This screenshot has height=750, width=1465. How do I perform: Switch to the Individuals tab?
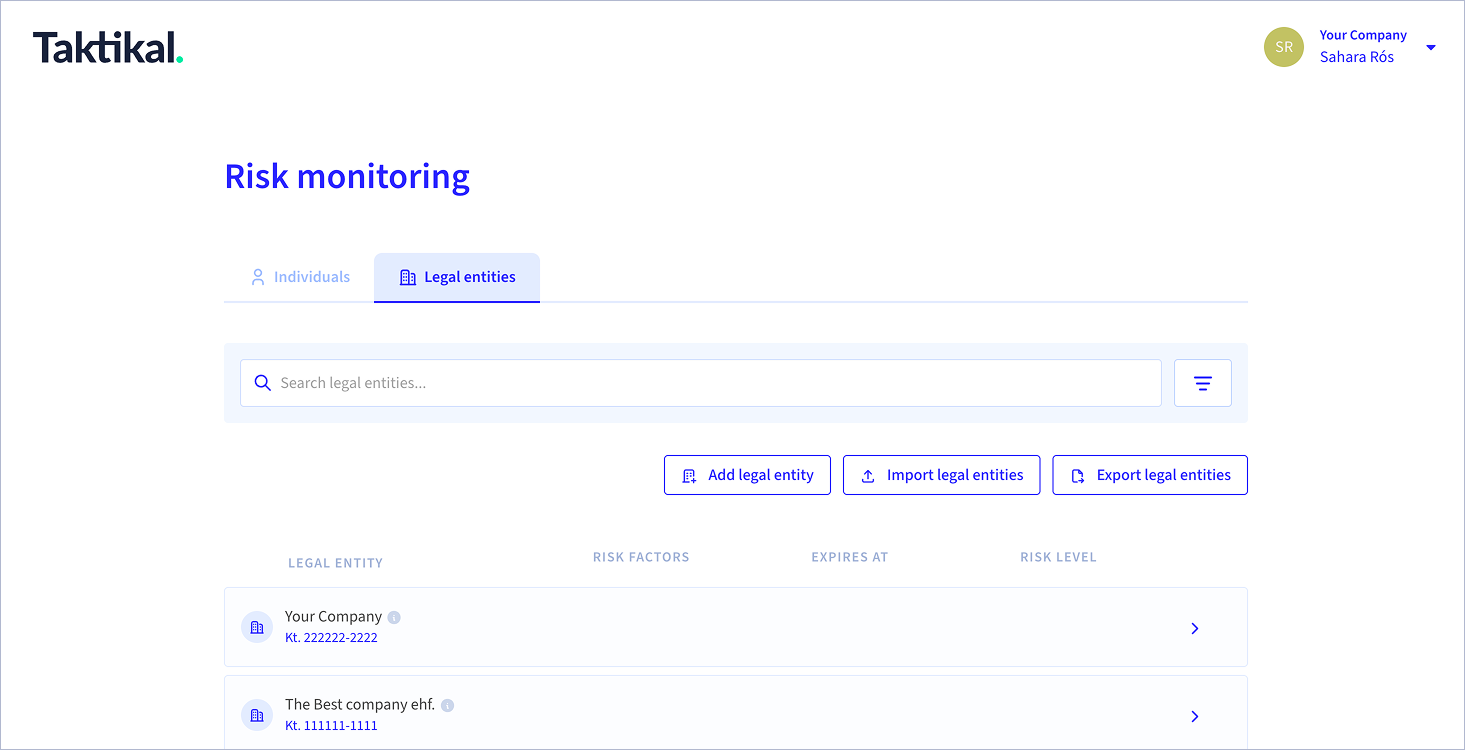point(300,277)
